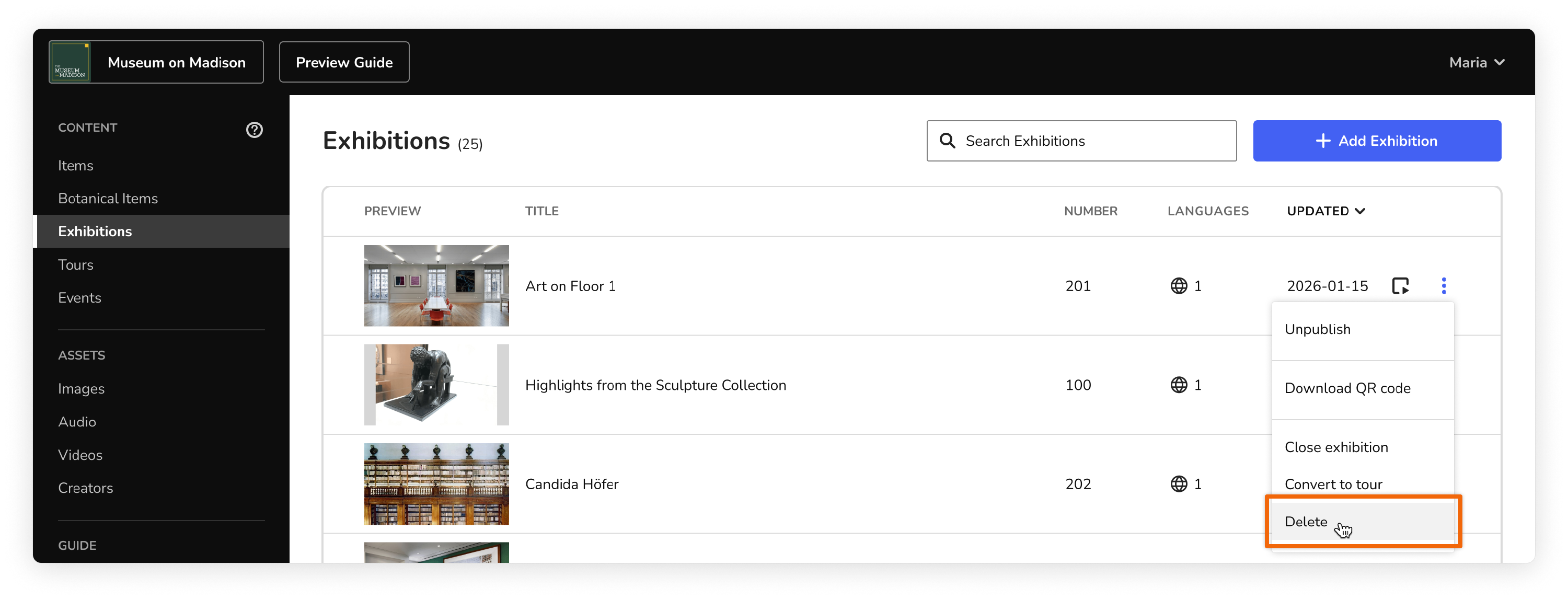The image size is (1568, 600).
Task: Go to Botanical Items section
Action: click(108, 199)
